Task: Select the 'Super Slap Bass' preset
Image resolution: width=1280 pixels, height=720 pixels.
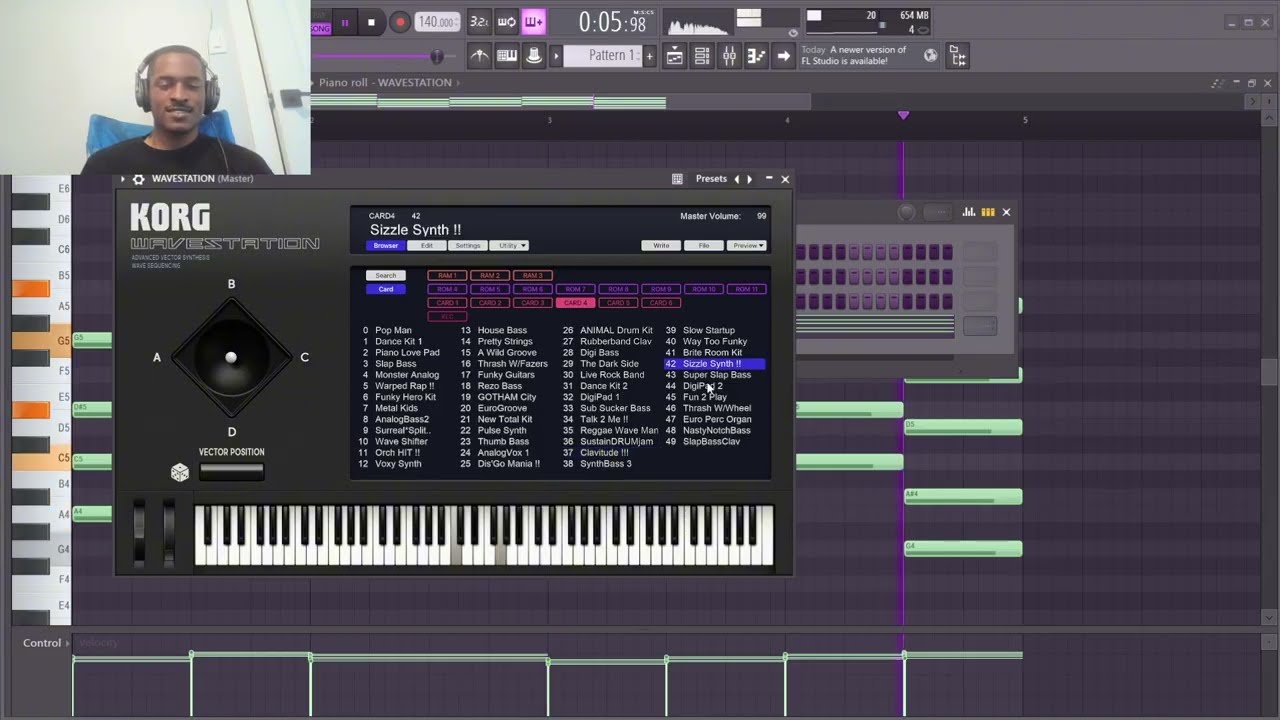Action: click(716, 375)
